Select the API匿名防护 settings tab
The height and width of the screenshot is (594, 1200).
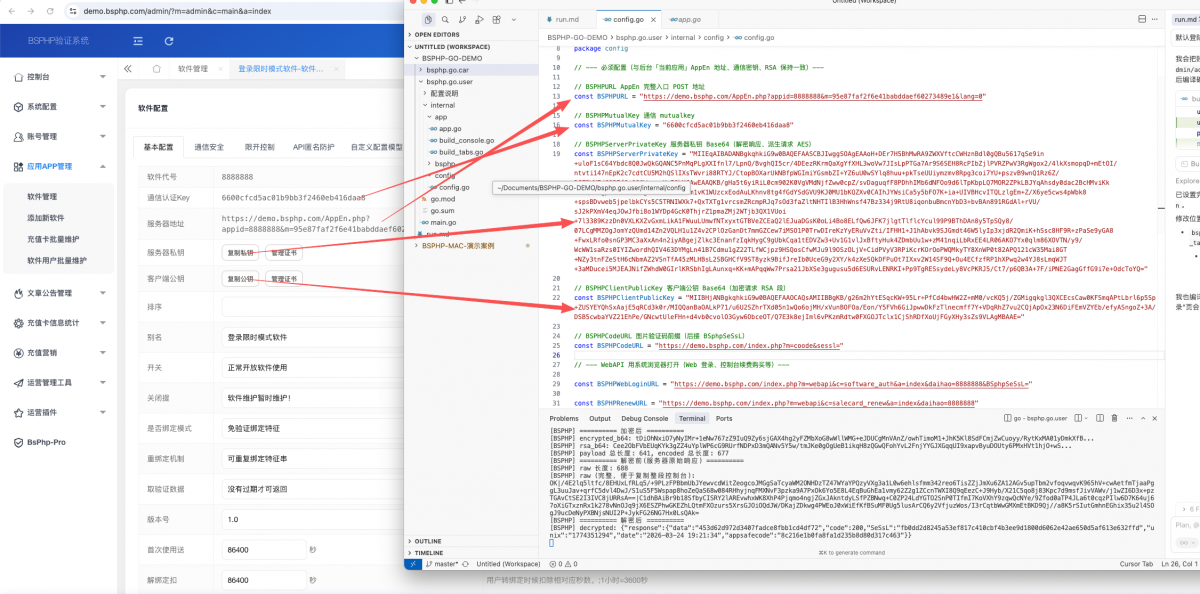point(313,147)
